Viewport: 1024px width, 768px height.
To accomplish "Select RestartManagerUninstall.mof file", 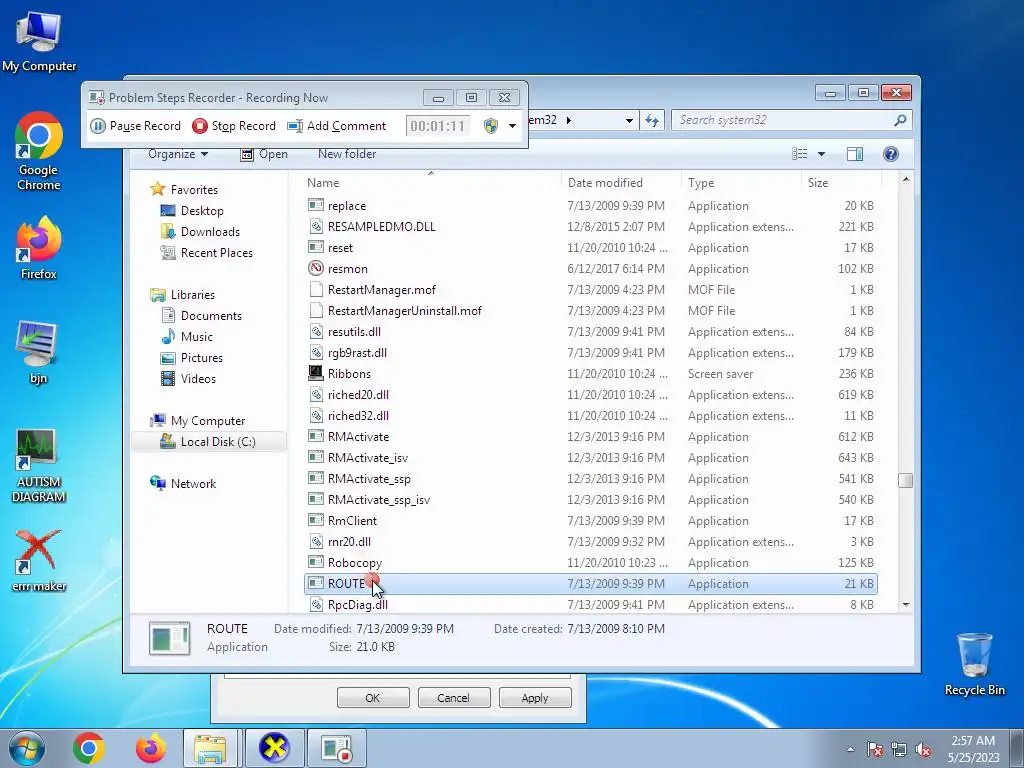I will click(x=590, y=311).
